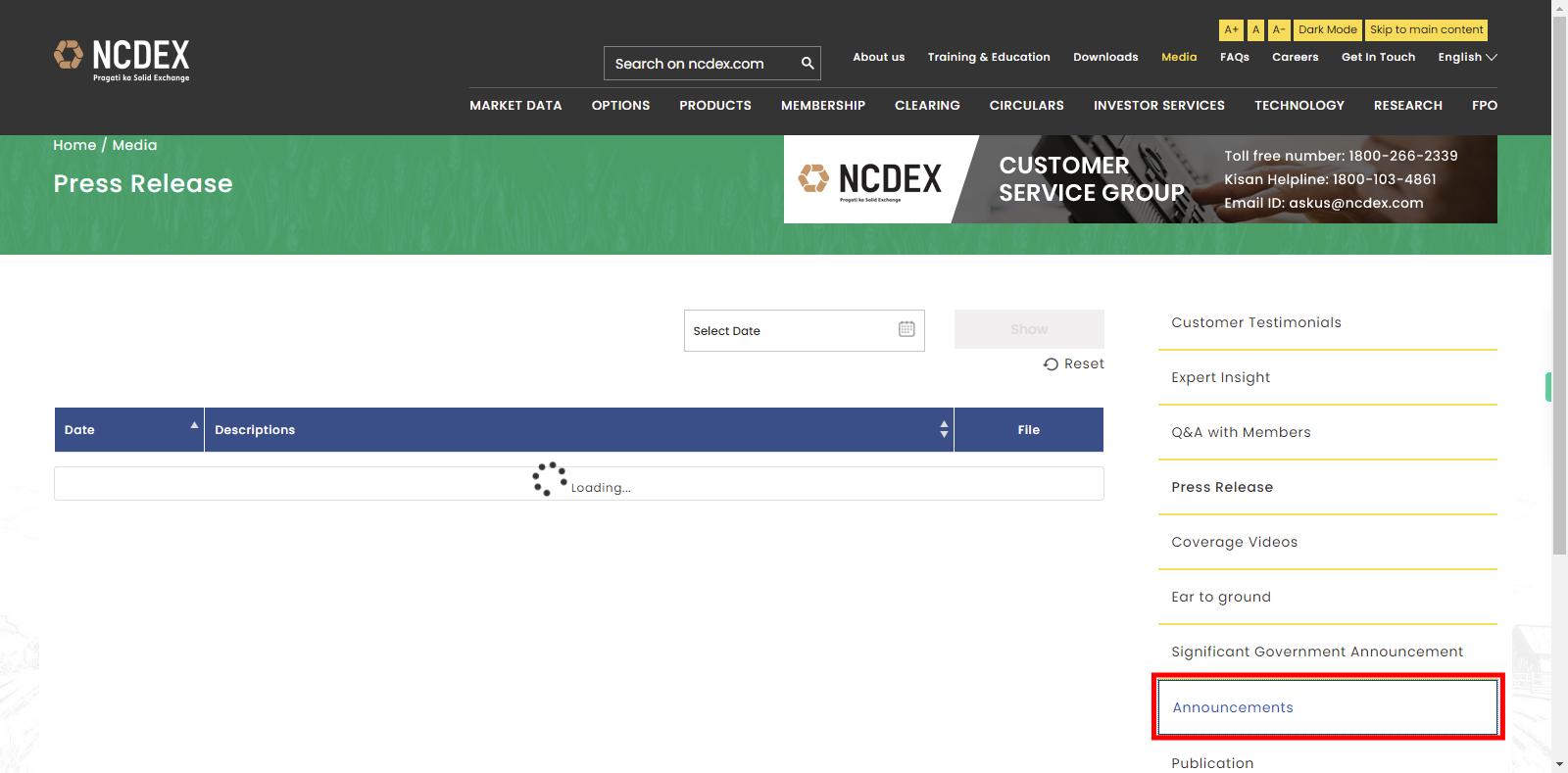Click Skip to main content

(1426, 30)
